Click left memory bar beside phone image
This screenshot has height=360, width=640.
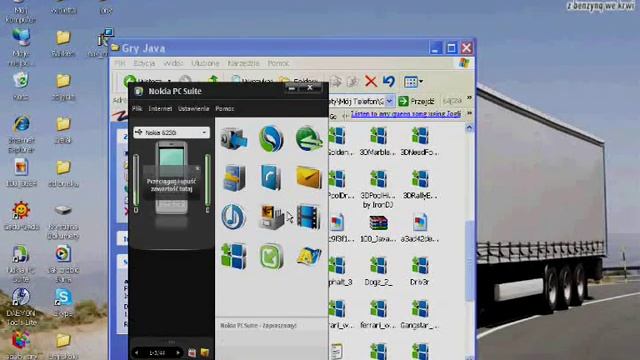pos(136,180)
